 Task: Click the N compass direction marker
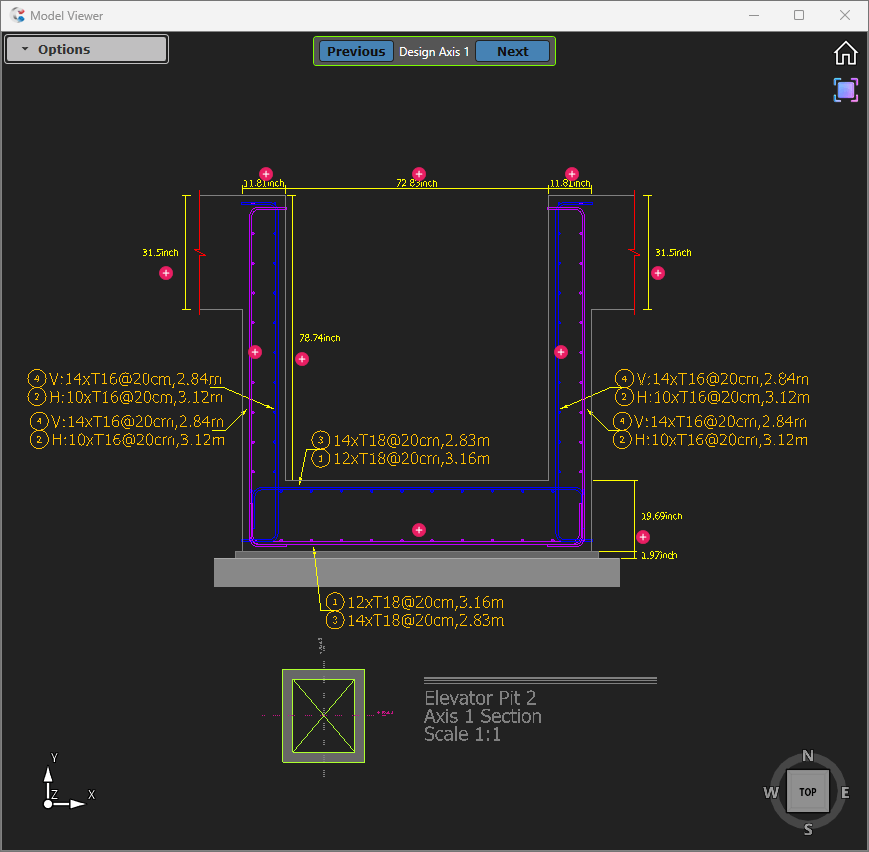(808, 756)
